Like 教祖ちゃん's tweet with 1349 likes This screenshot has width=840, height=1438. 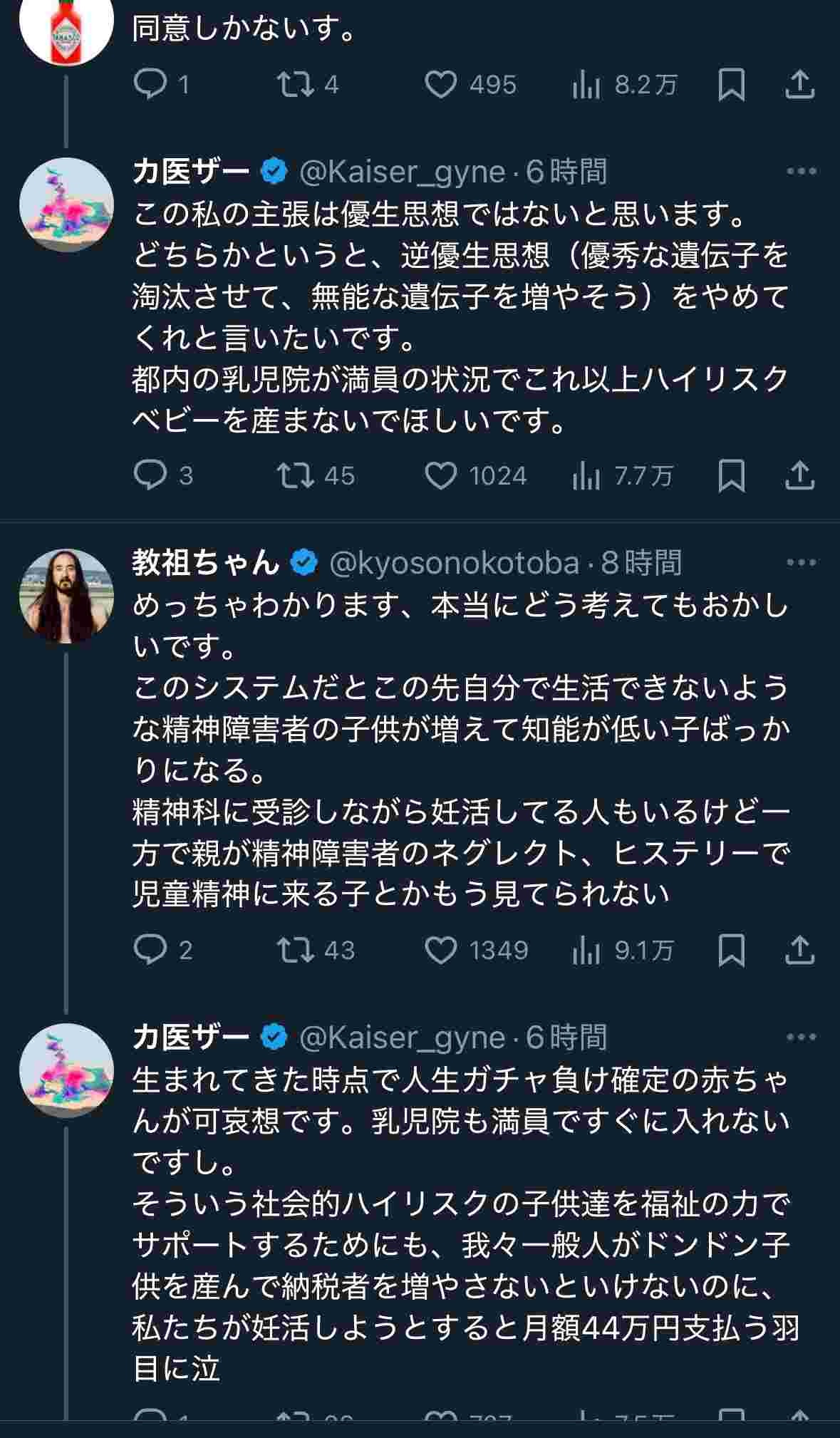(x=441, y=950)
